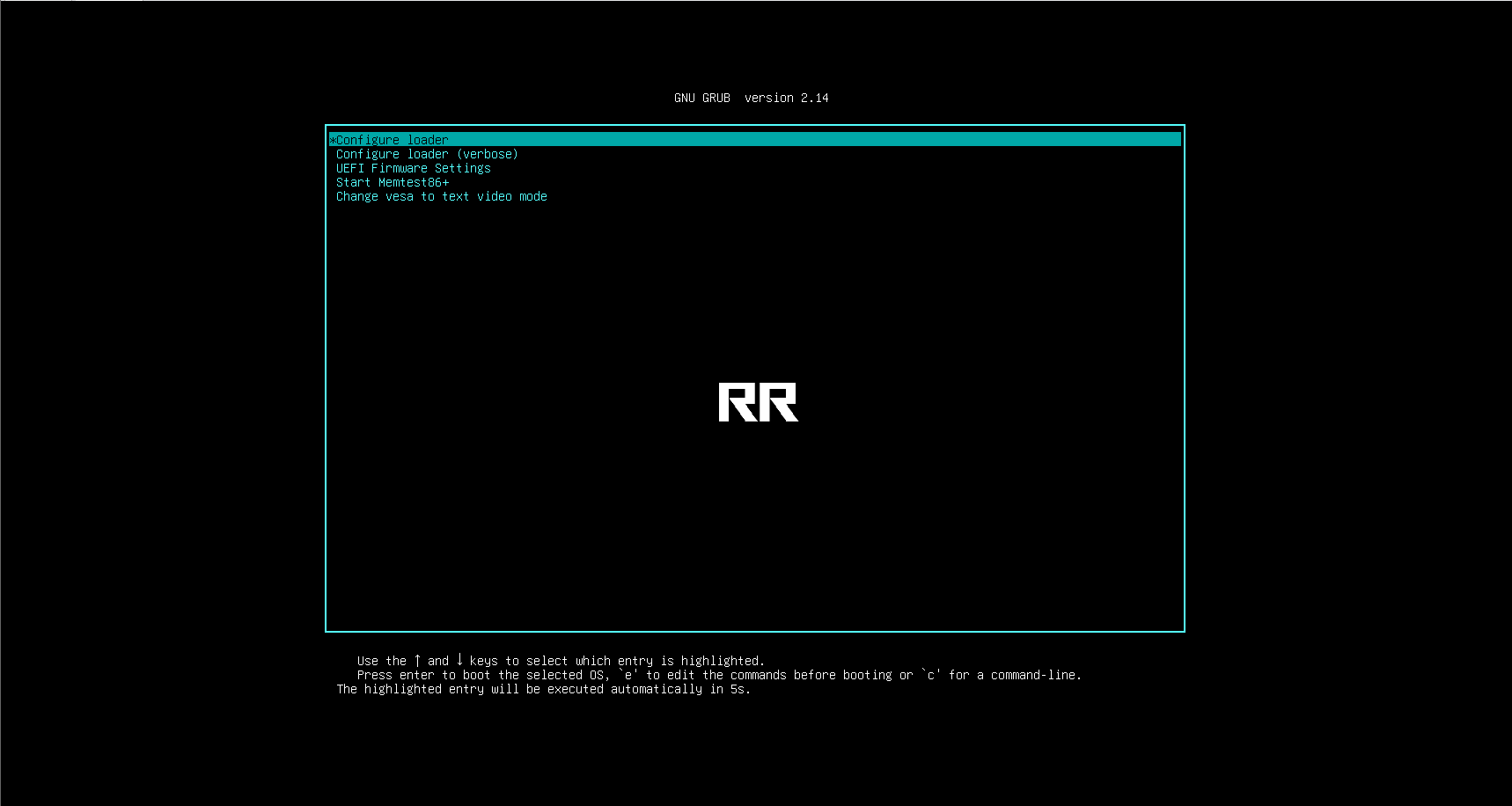Click the down arrow symbol in help text
1512x806 pixels.
459,660
